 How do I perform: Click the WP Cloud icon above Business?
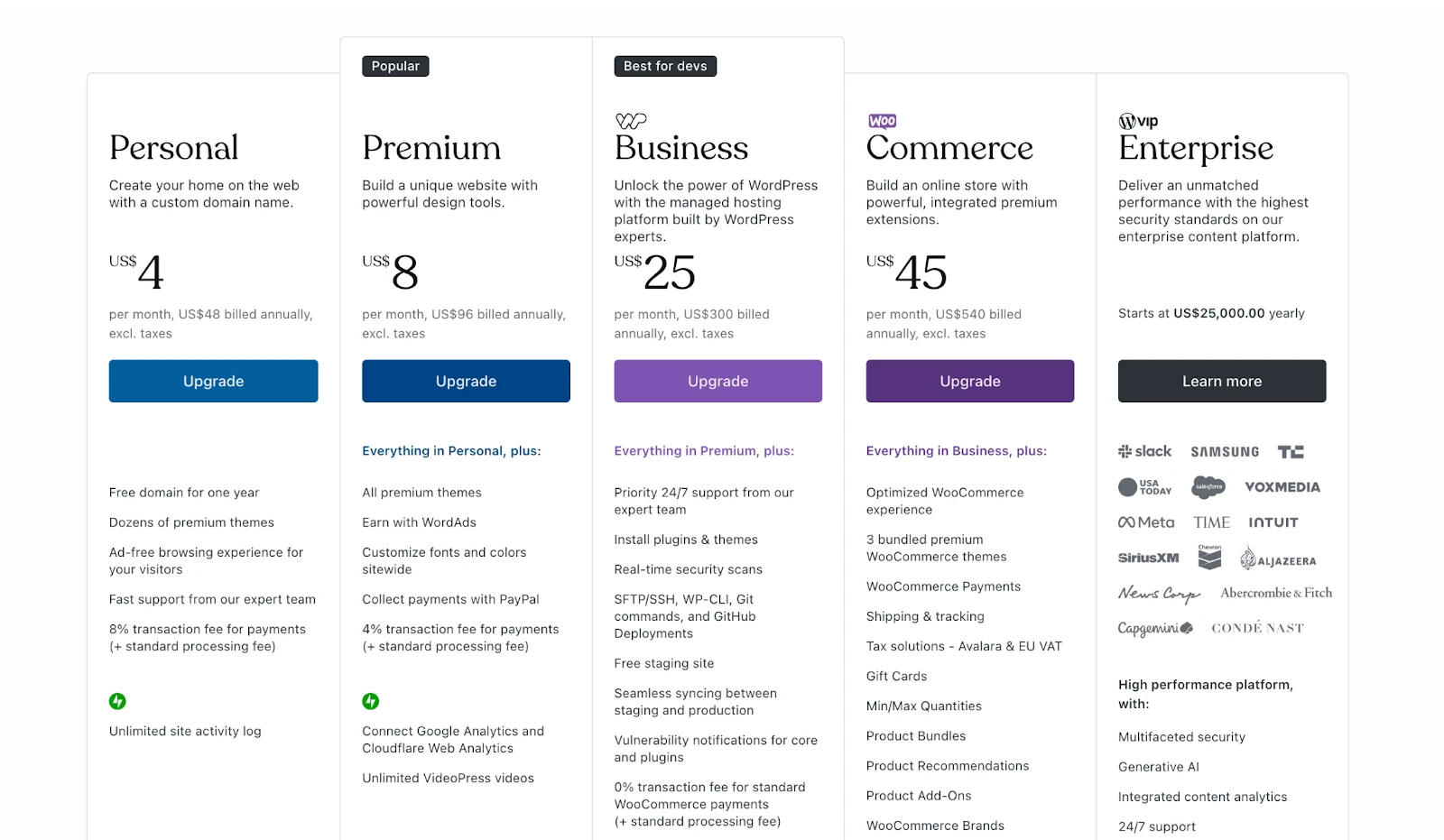pos(630,121)
